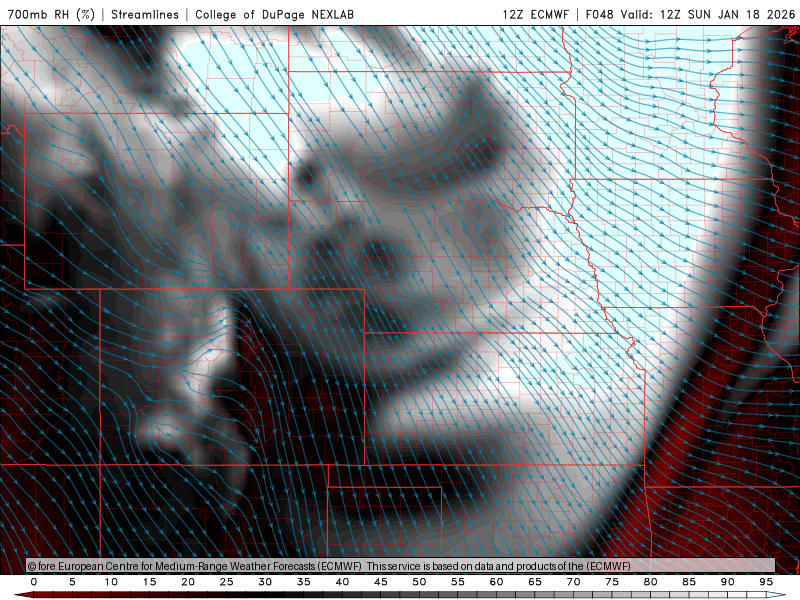Select the '15' value on the colorbar scale

[149, 582]
